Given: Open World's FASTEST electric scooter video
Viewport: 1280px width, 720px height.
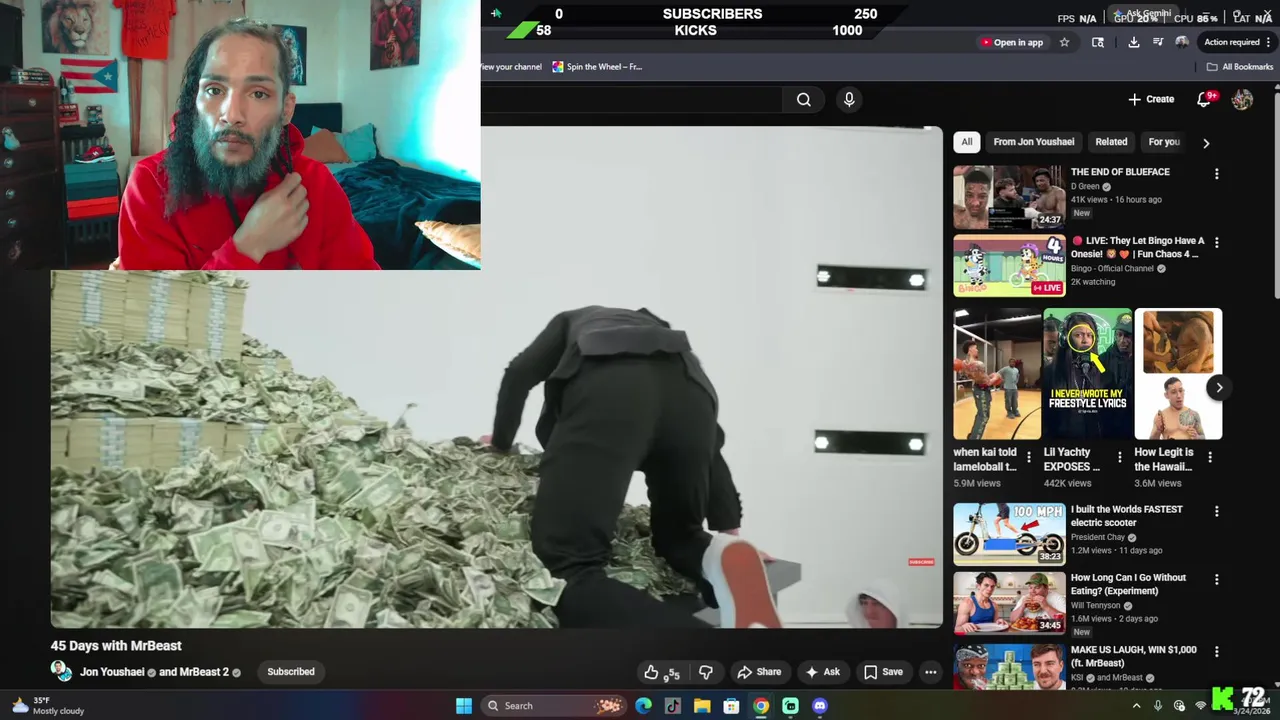Looking at the screenshot, I should tap(1009, 534).
